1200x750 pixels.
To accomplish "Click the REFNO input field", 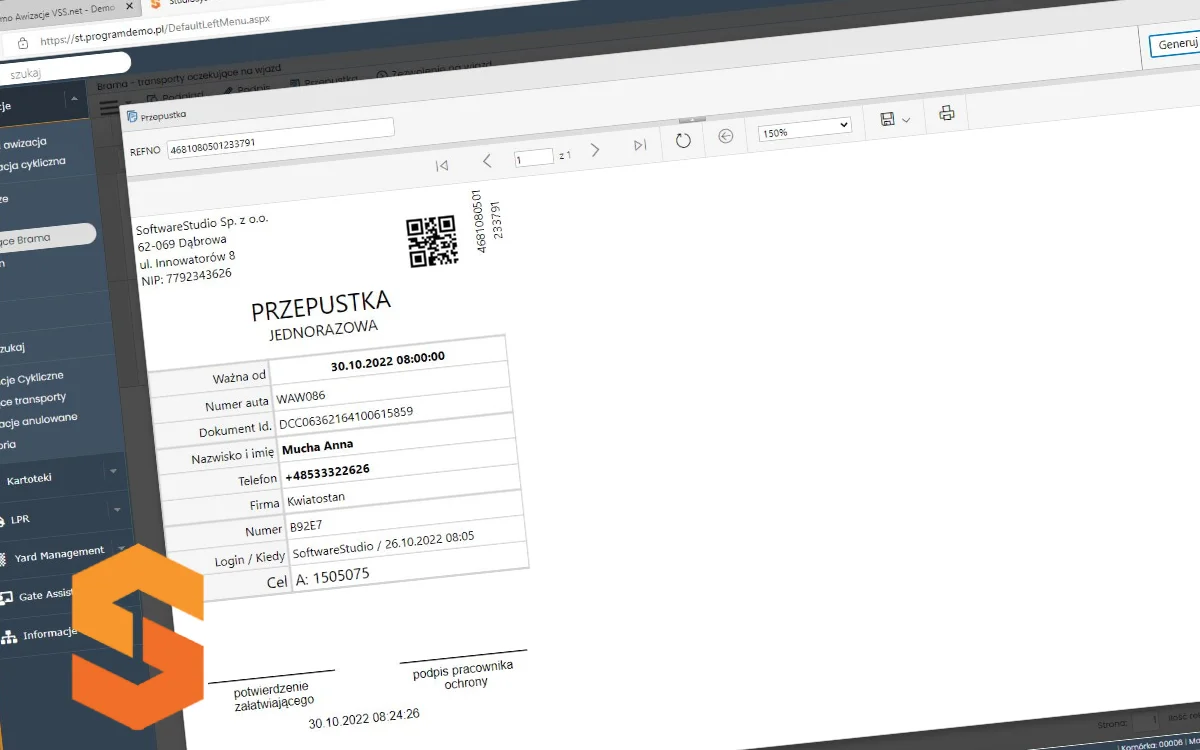I will [280, 135].
